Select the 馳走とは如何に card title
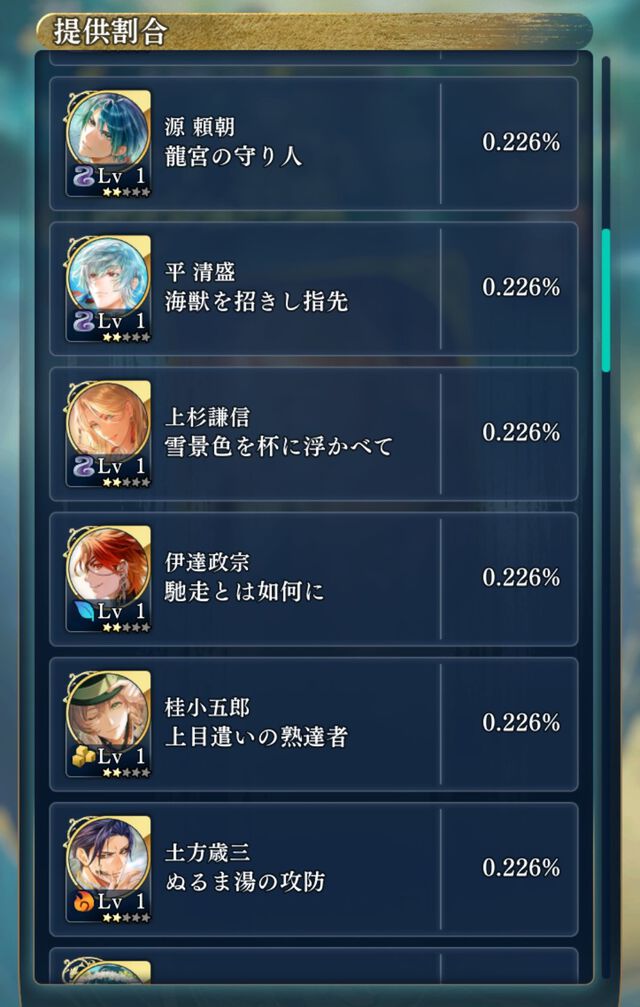The height and width of the screenshot is (1007, 640). pos(245,592)
